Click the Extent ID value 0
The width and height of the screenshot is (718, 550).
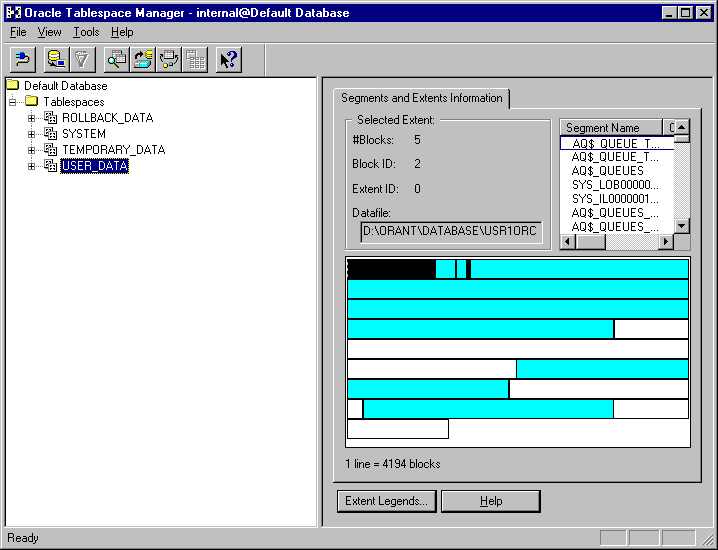(417, 189)
